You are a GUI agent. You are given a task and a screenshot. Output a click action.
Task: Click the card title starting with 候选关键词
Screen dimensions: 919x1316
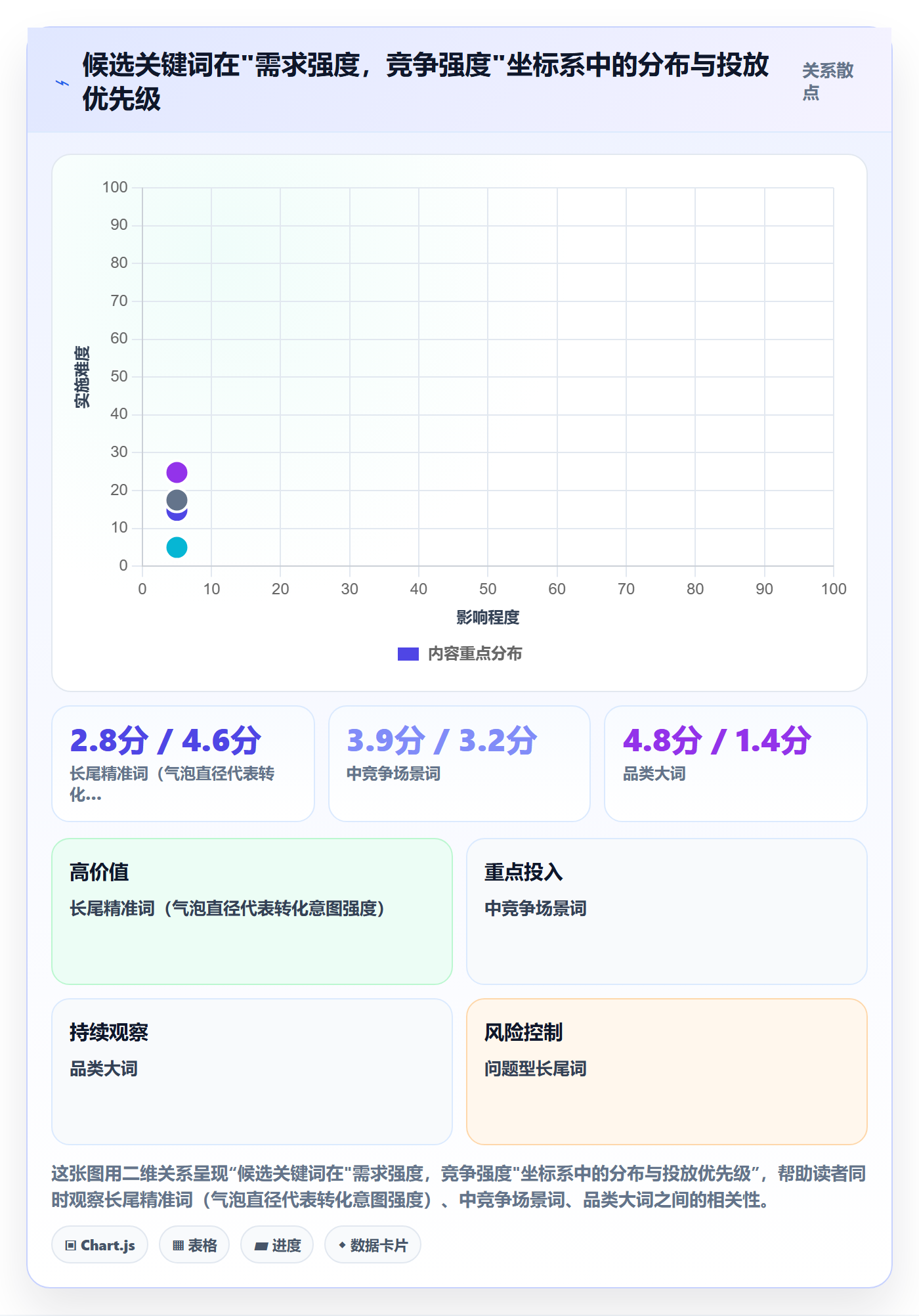[425, 82]
